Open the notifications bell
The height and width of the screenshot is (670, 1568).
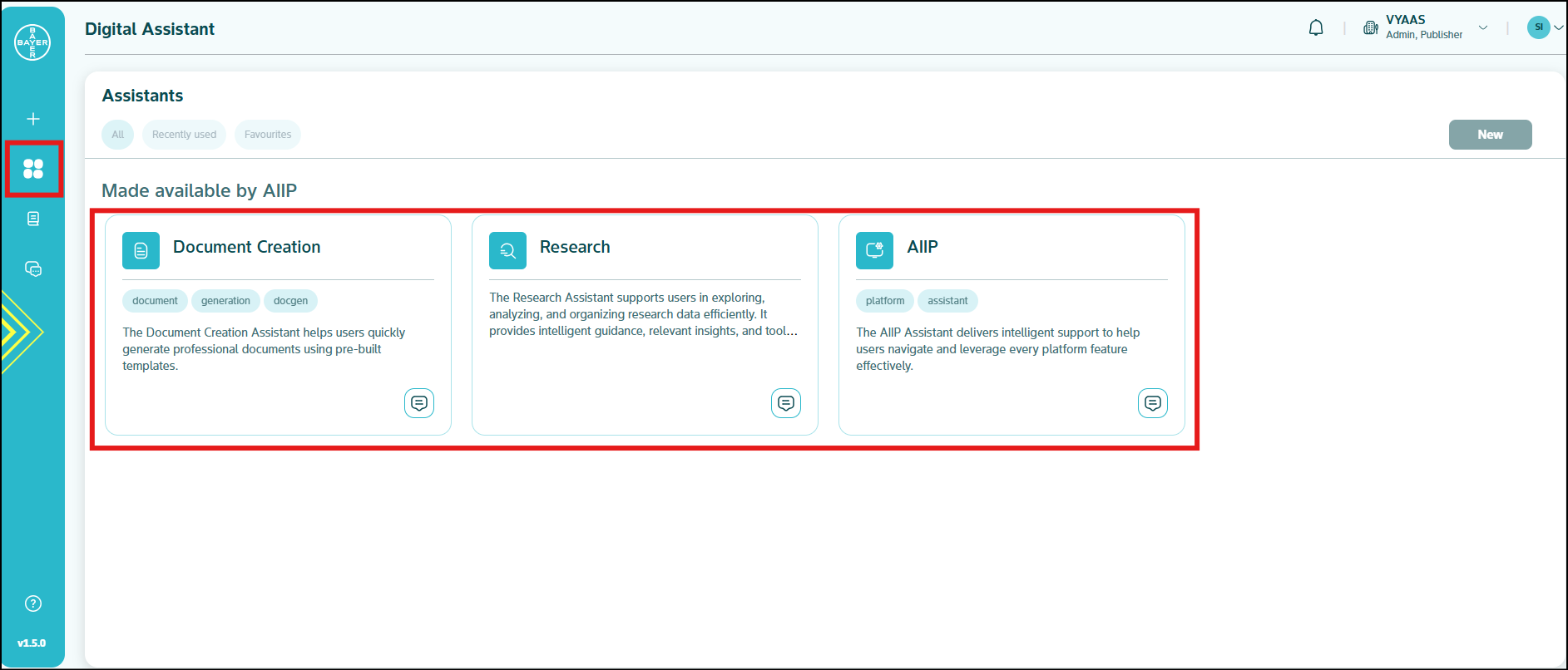point(1316,28)
